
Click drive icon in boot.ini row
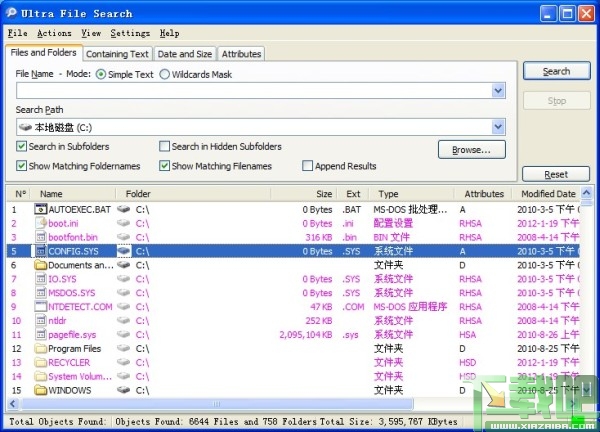pyautogui.click(x=124, y=223)
